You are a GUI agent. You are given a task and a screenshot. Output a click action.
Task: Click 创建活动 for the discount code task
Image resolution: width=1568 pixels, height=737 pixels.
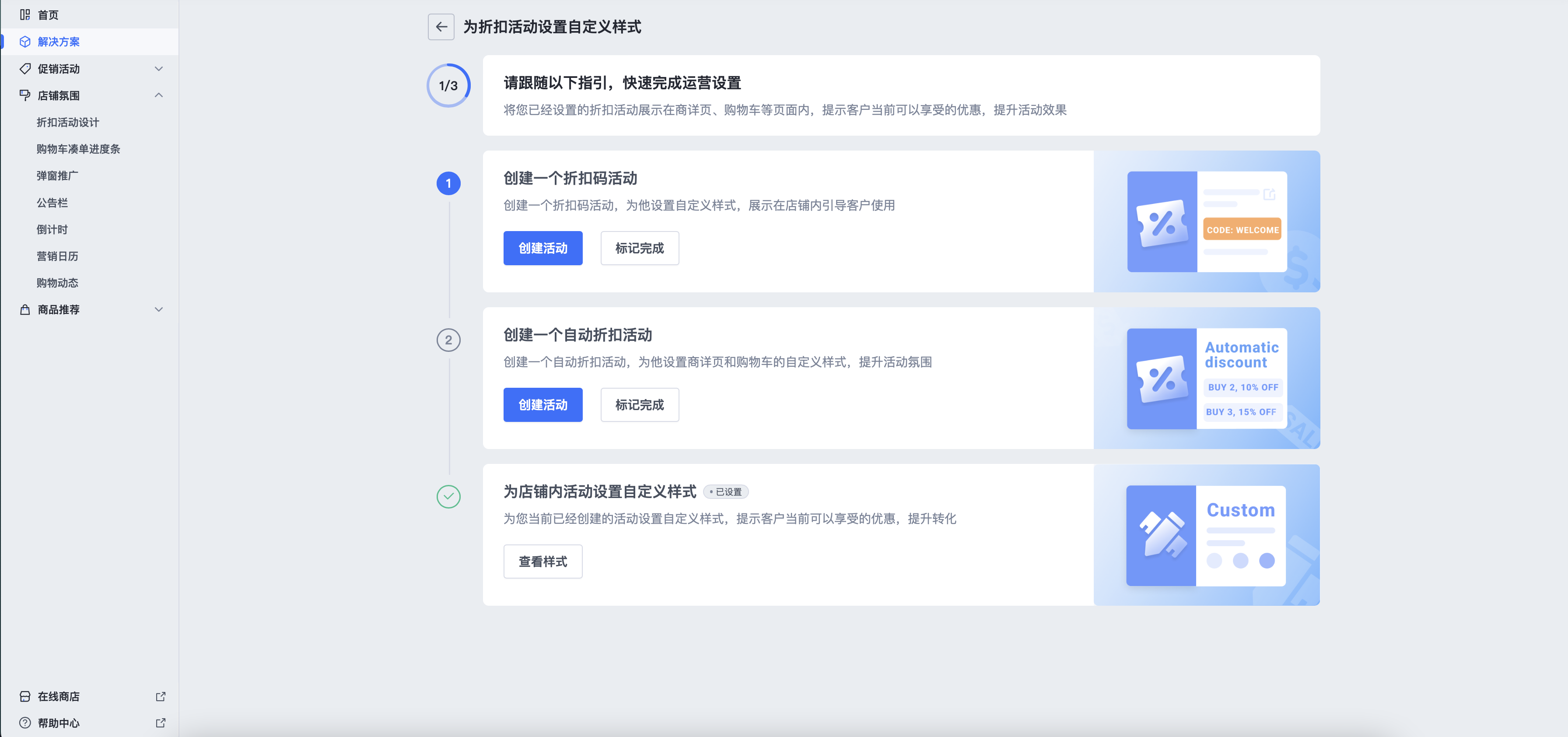pyautogui.click(x=542, y=248)
